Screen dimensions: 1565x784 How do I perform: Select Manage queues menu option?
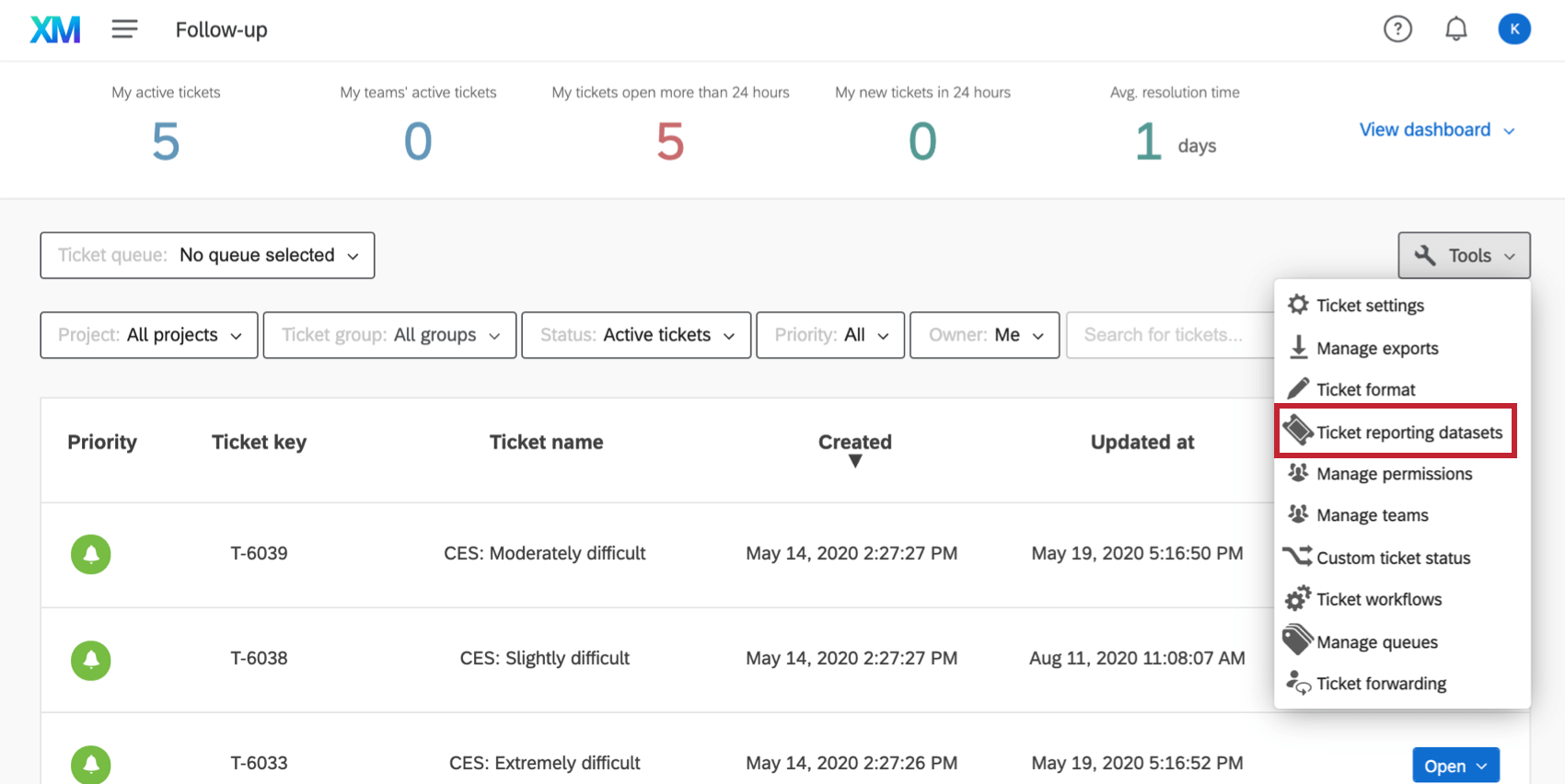(1376, 642)
